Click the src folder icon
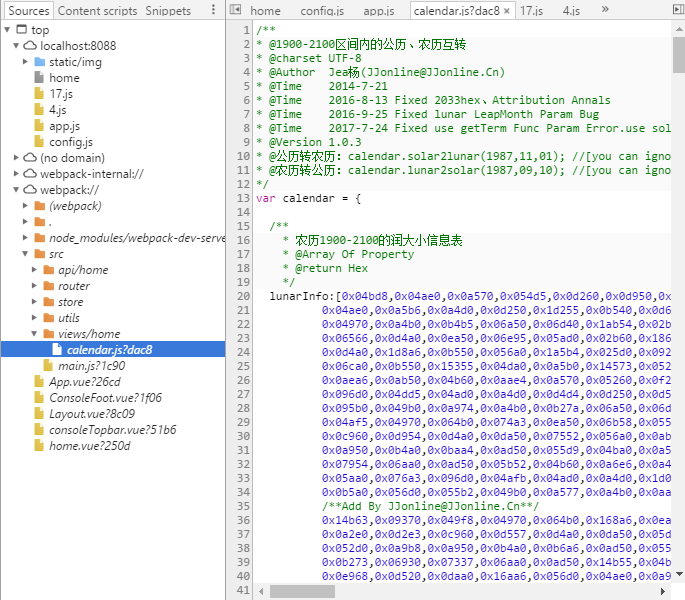The image size is (685, 600). point(39,254)
